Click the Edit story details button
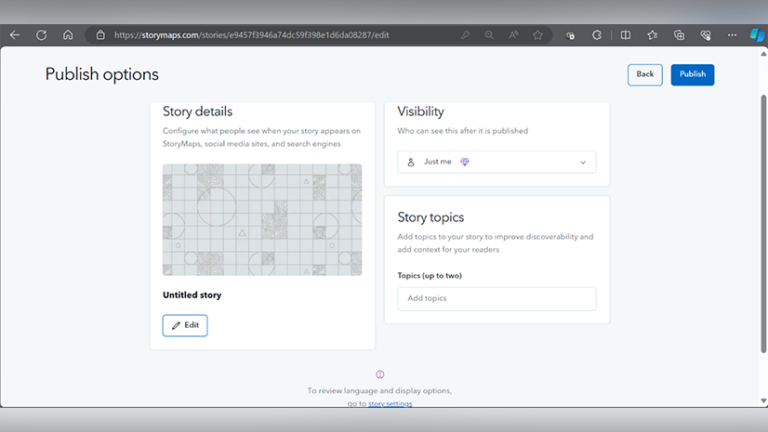 [185, 325]
